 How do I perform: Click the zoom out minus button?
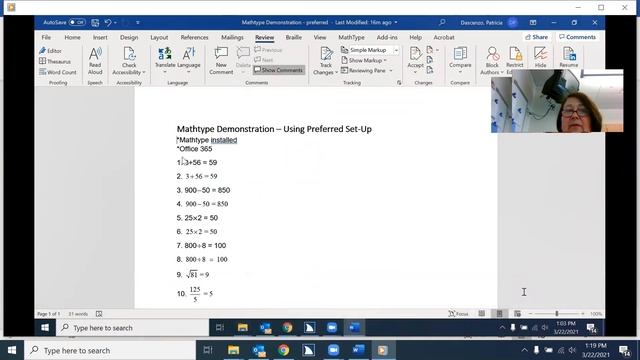[x=530, y=313]
